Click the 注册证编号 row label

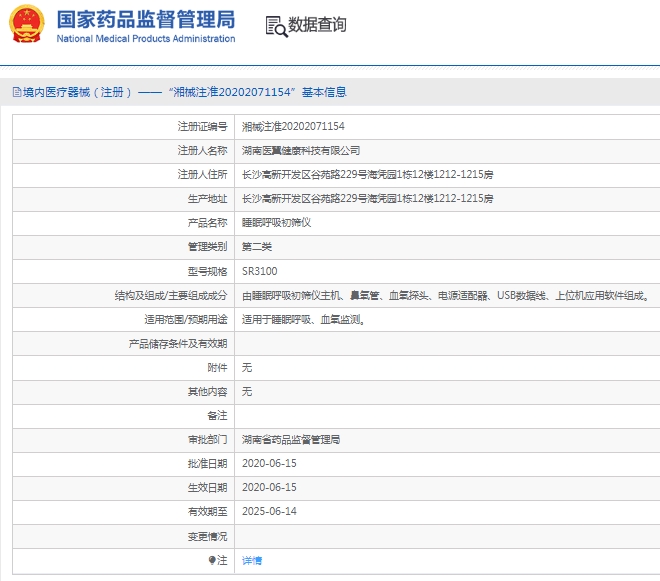[202, 126]
